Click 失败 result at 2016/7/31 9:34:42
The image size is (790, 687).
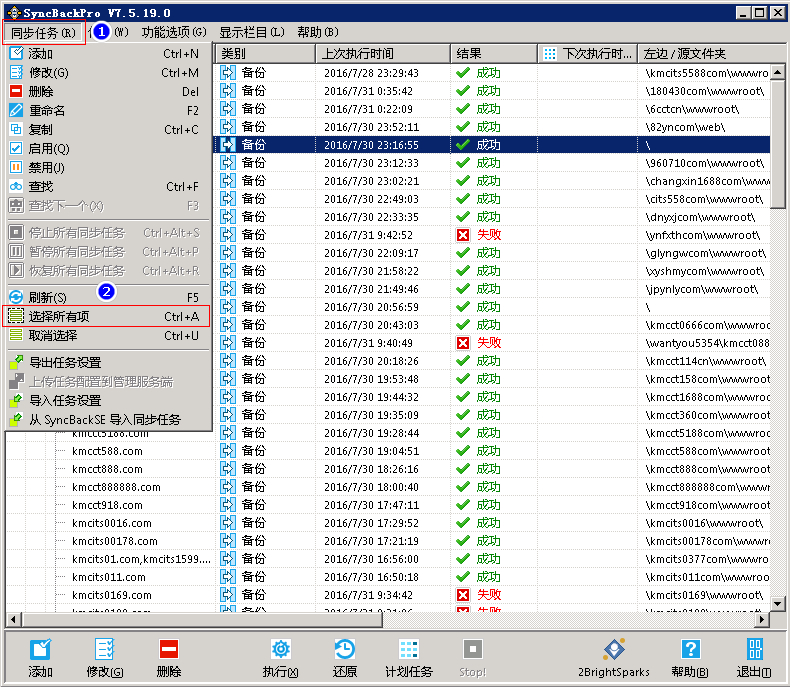[489, 595]
